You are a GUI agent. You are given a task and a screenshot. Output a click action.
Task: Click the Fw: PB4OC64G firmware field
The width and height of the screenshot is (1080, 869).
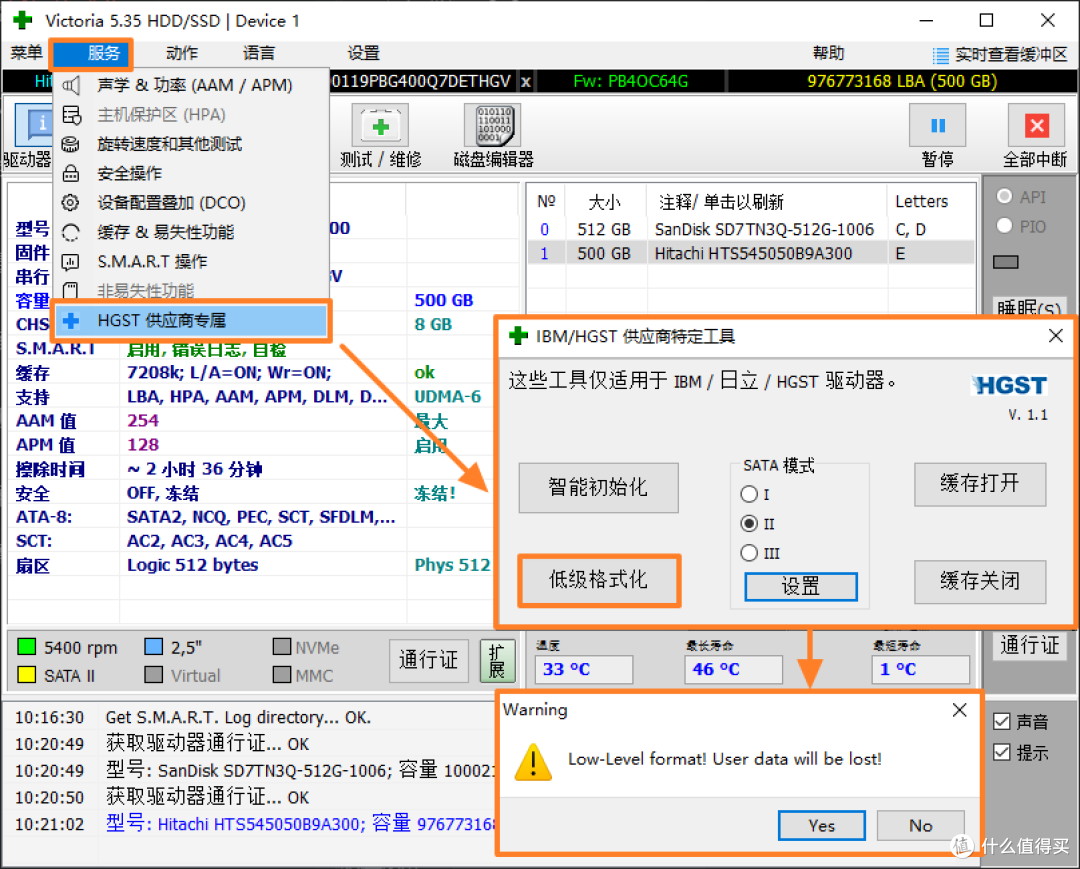point(630,82)
